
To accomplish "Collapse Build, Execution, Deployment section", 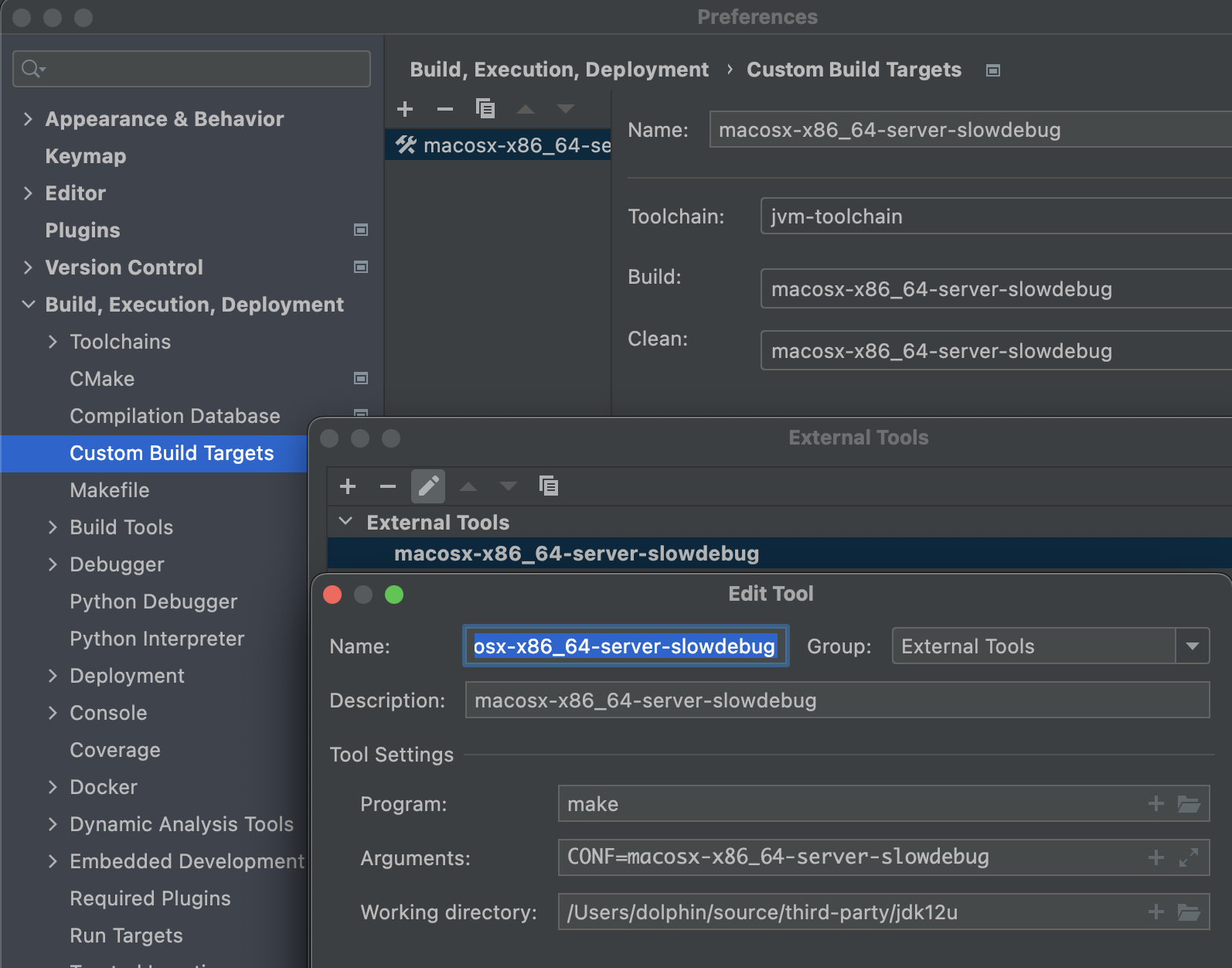I will point(28,305).
